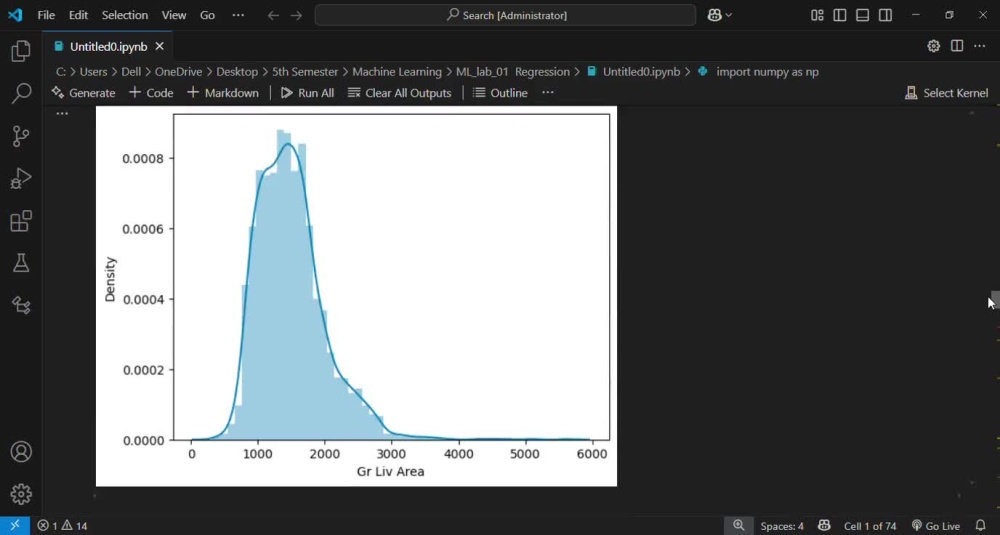Open notebook settings gear in editor toolbar
The image size is (1000, 535).
point(934,46)
